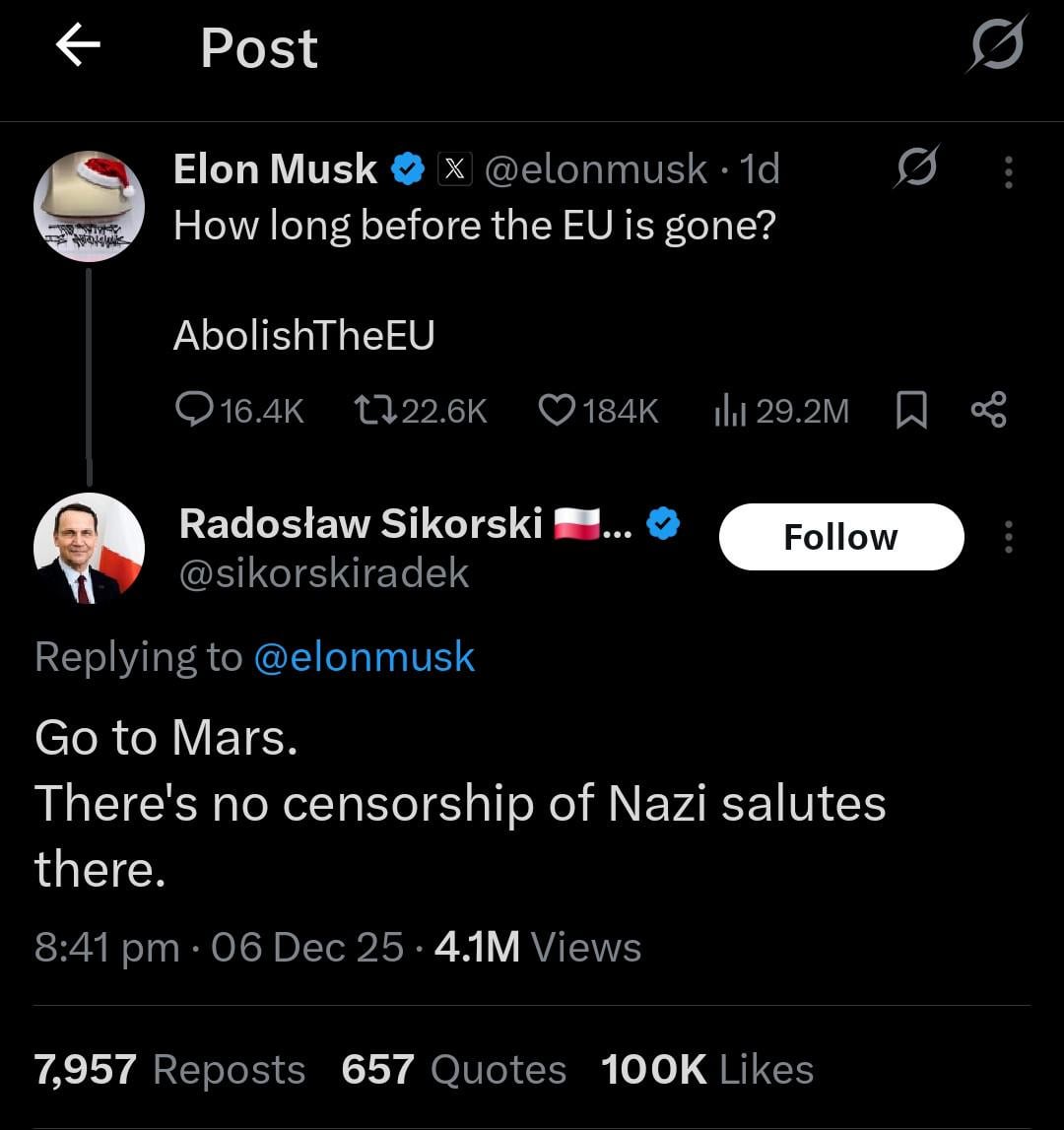Screen dimensions: 1064x1130
Task: View analytics icon showing 29.2M views
Action: (x=729, y=410)
